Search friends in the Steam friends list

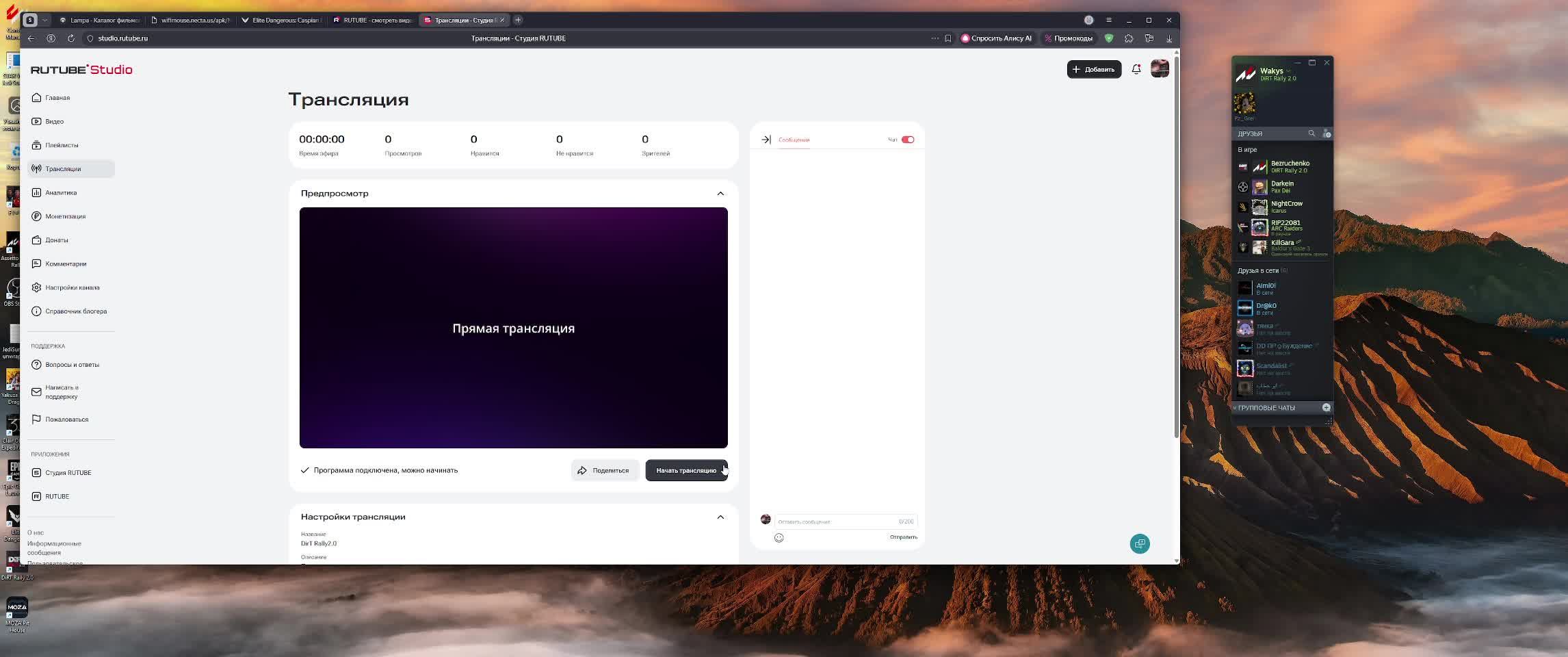[x=1311, y=133]
